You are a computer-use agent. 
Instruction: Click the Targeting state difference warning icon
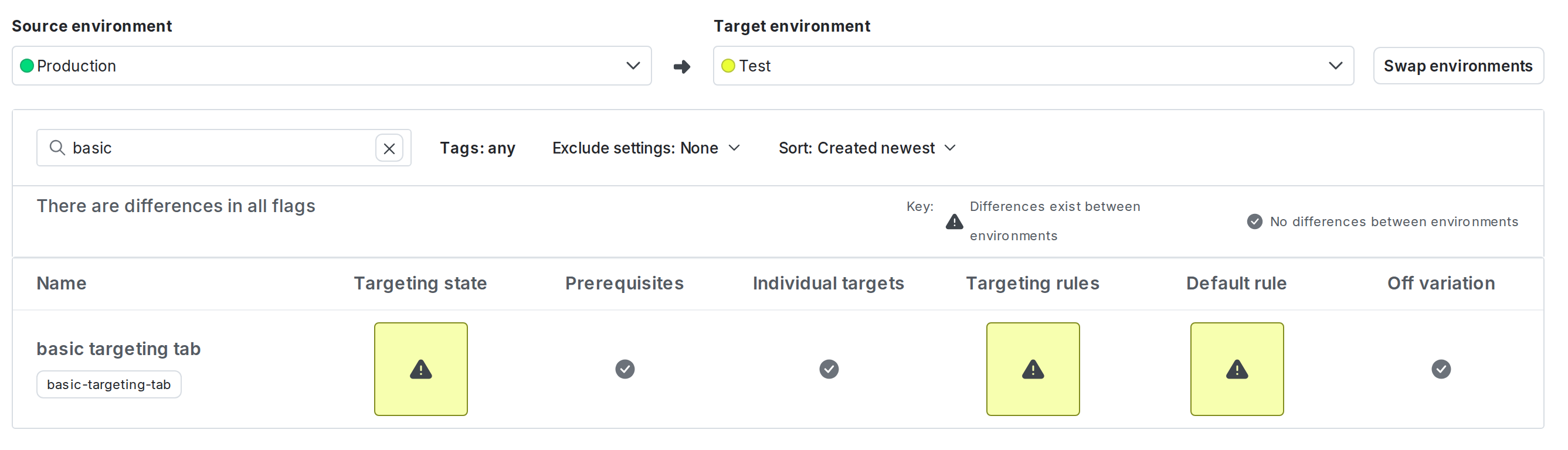click(x=420, y=369)
